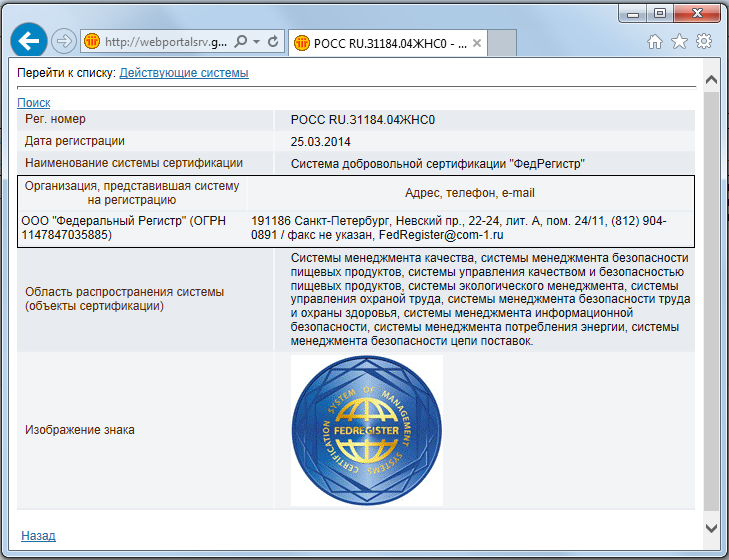
Task: Click the browser Forward arrow button
Action: click(63, 41)
